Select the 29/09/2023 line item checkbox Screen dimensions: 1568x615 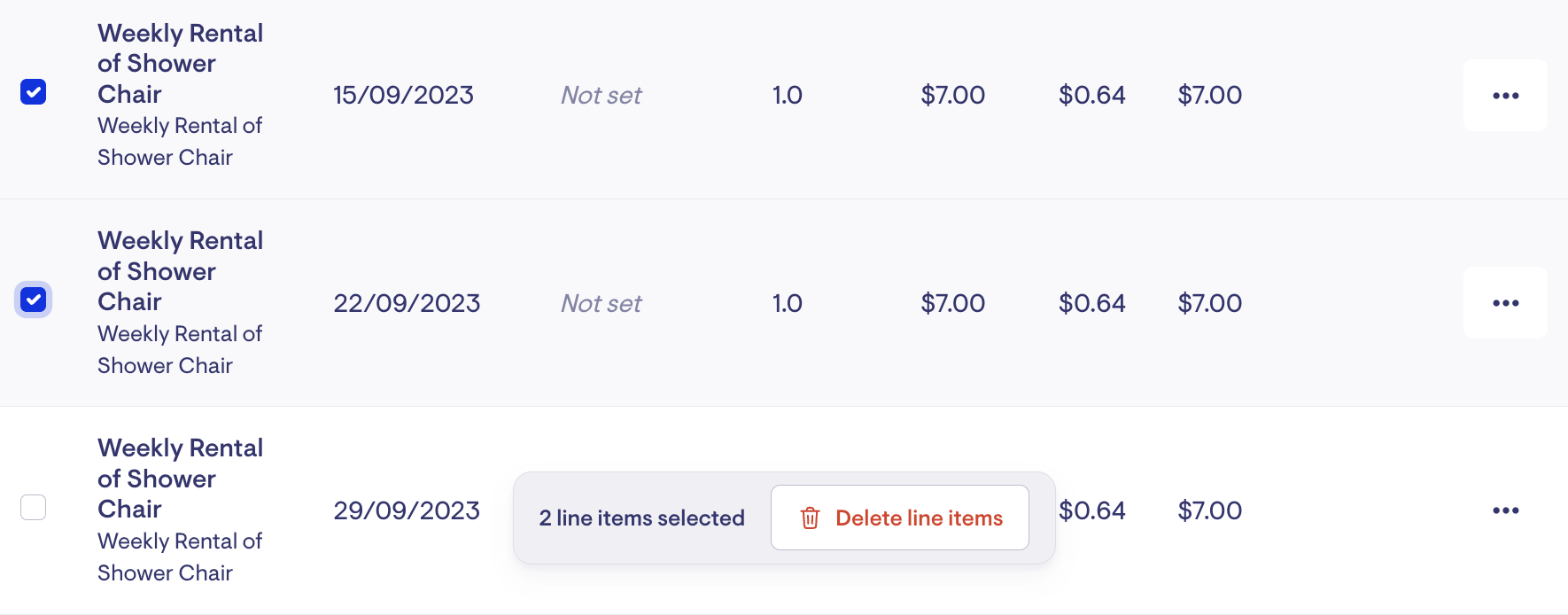pyautogui.click(x=34, y=507)
